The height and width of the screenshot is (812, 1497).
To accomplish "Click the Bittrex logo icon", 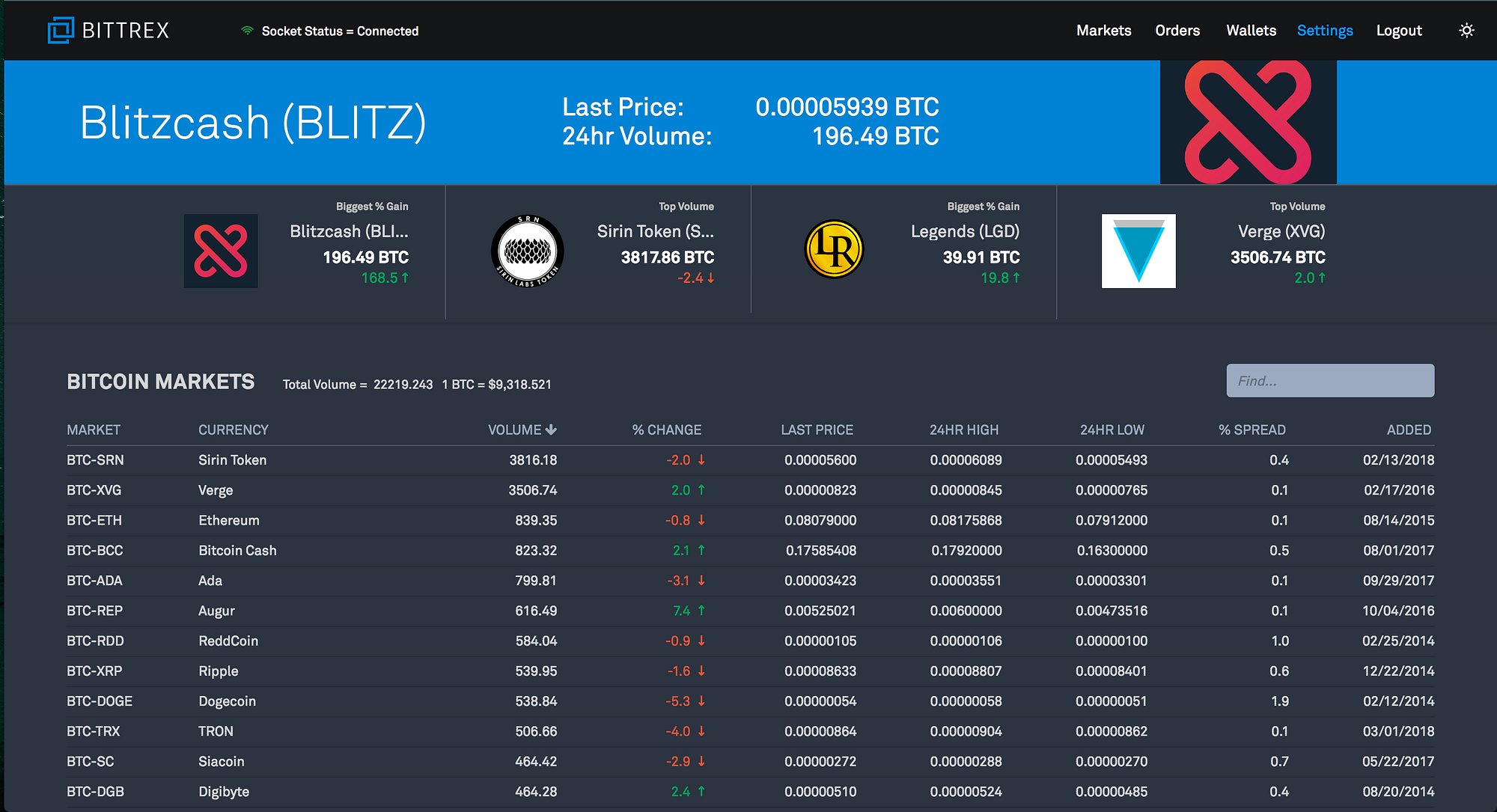I will (x=61, y=30).
